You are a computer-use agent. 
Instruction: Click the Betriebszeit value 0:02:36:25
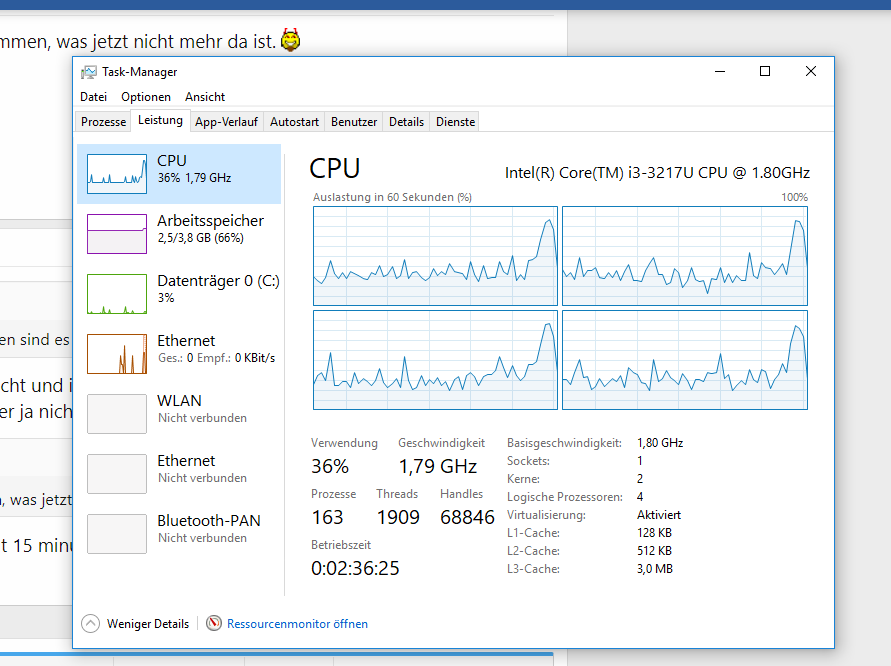355,568
